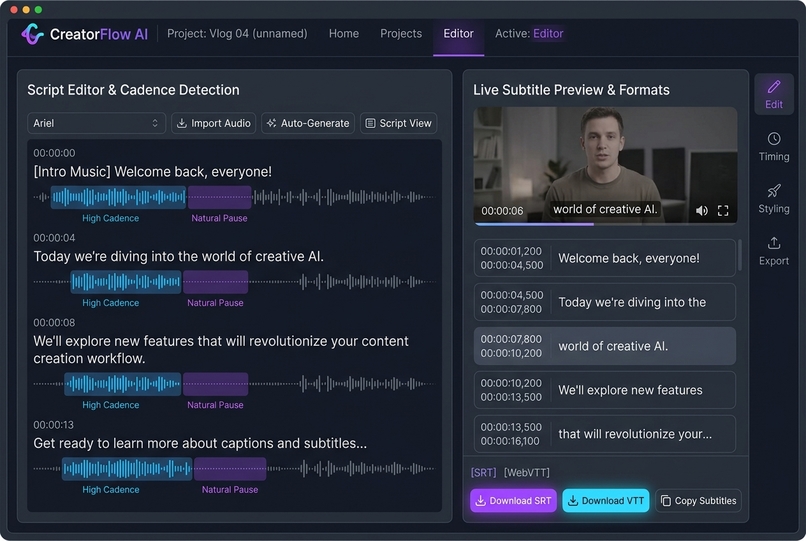Click script line 'Get ready to learn more'

(x=200, y=443)
